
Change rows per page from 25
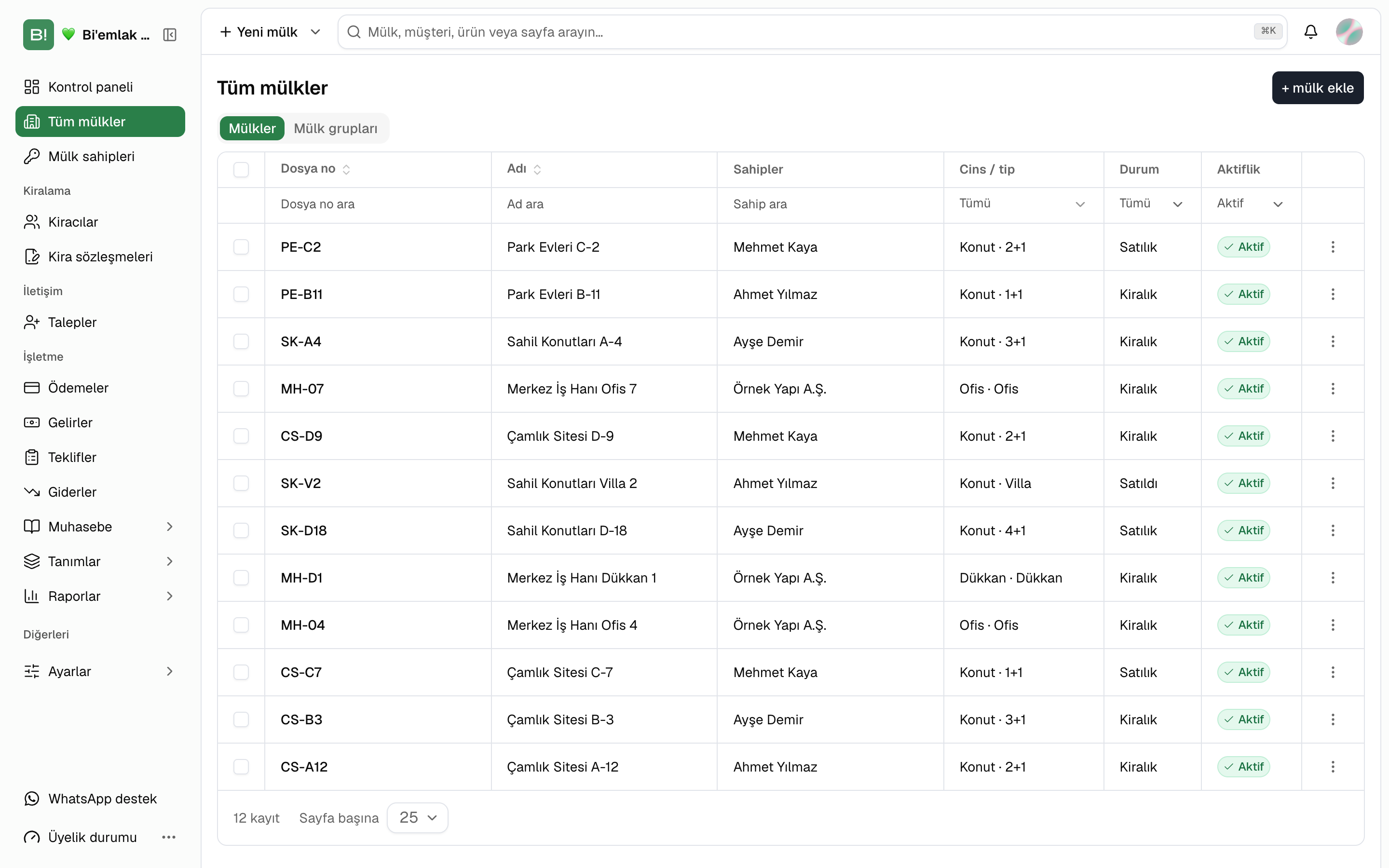417,817
